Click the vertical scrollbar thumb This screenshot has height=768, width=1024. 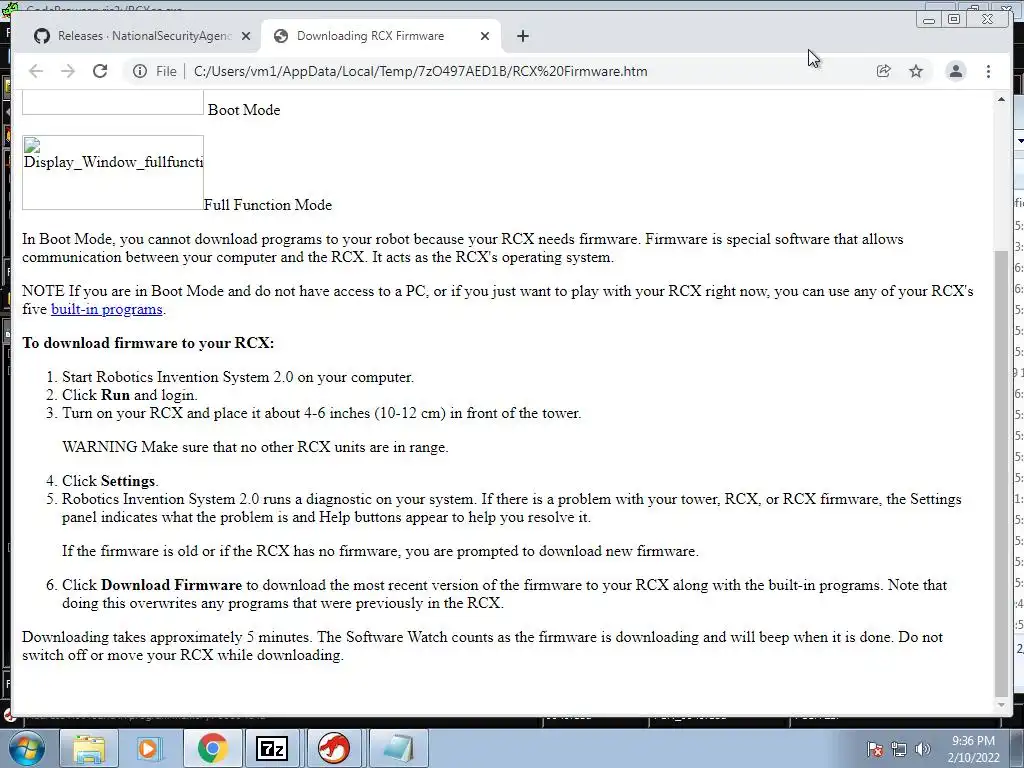click(1001, 473)
